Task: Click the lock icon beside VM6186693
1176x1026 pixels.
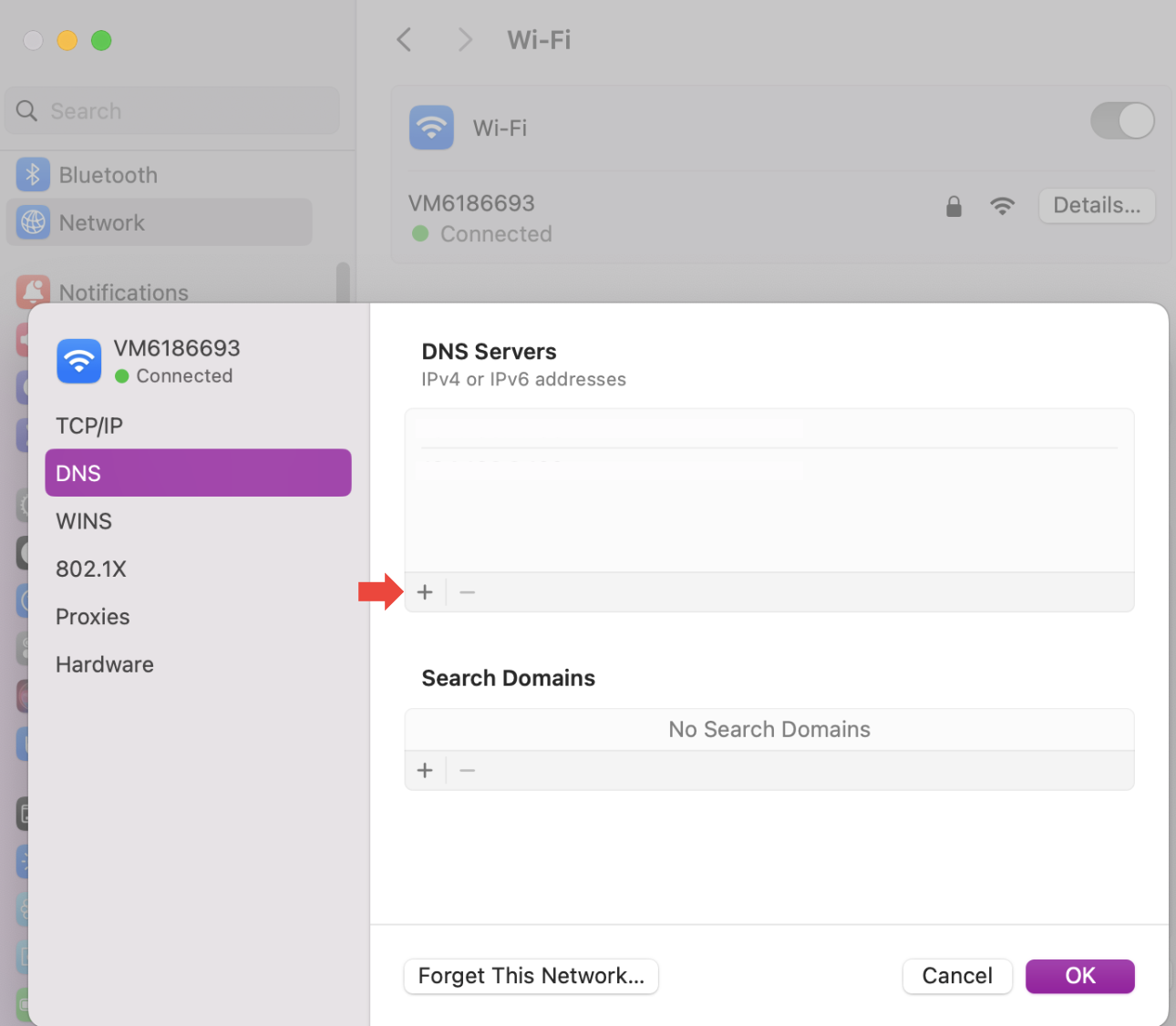Action: click(x=954, y=206)
